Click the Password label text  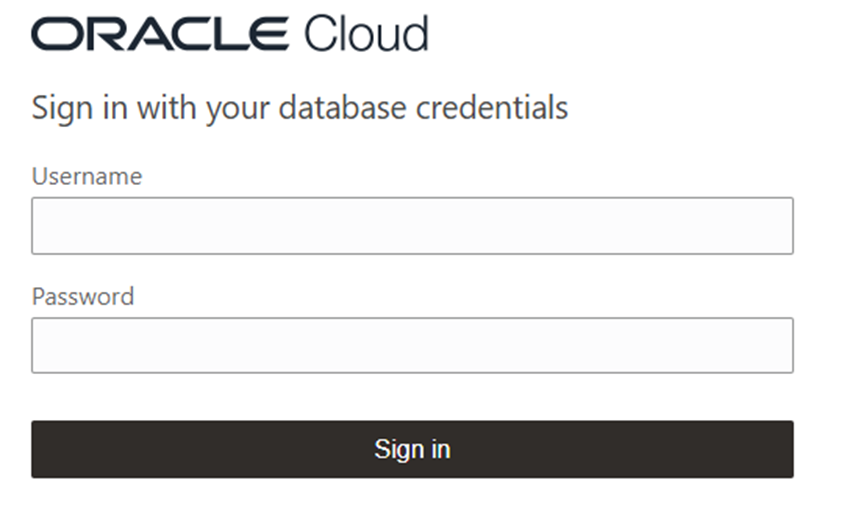(83, 297)
